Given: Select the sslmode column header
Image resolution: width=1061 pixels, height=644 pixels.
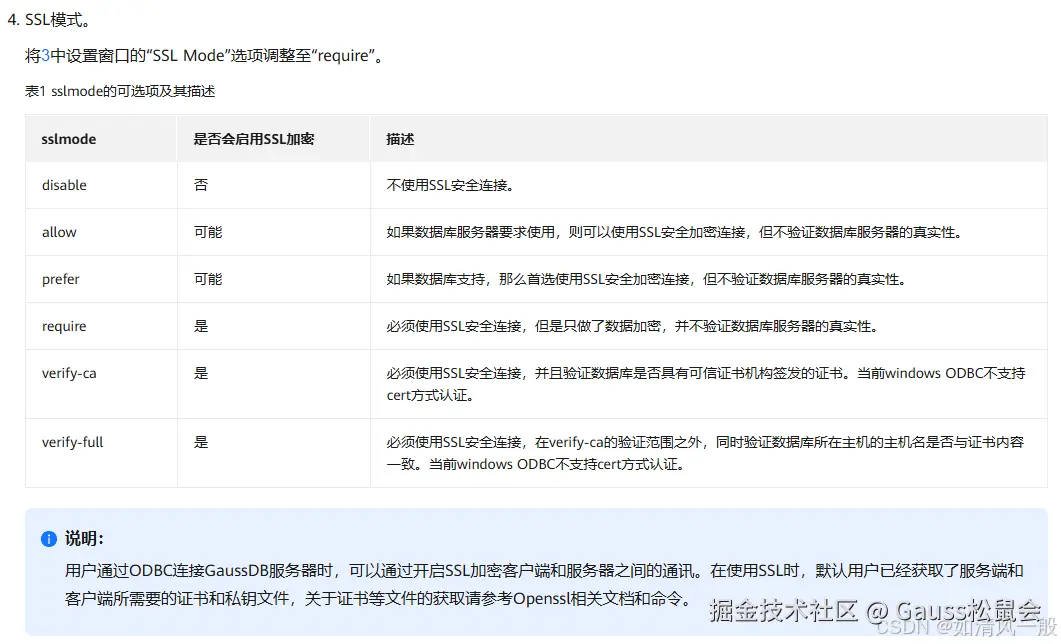Looking at the screenshot, I should click(x=68, y=139).
